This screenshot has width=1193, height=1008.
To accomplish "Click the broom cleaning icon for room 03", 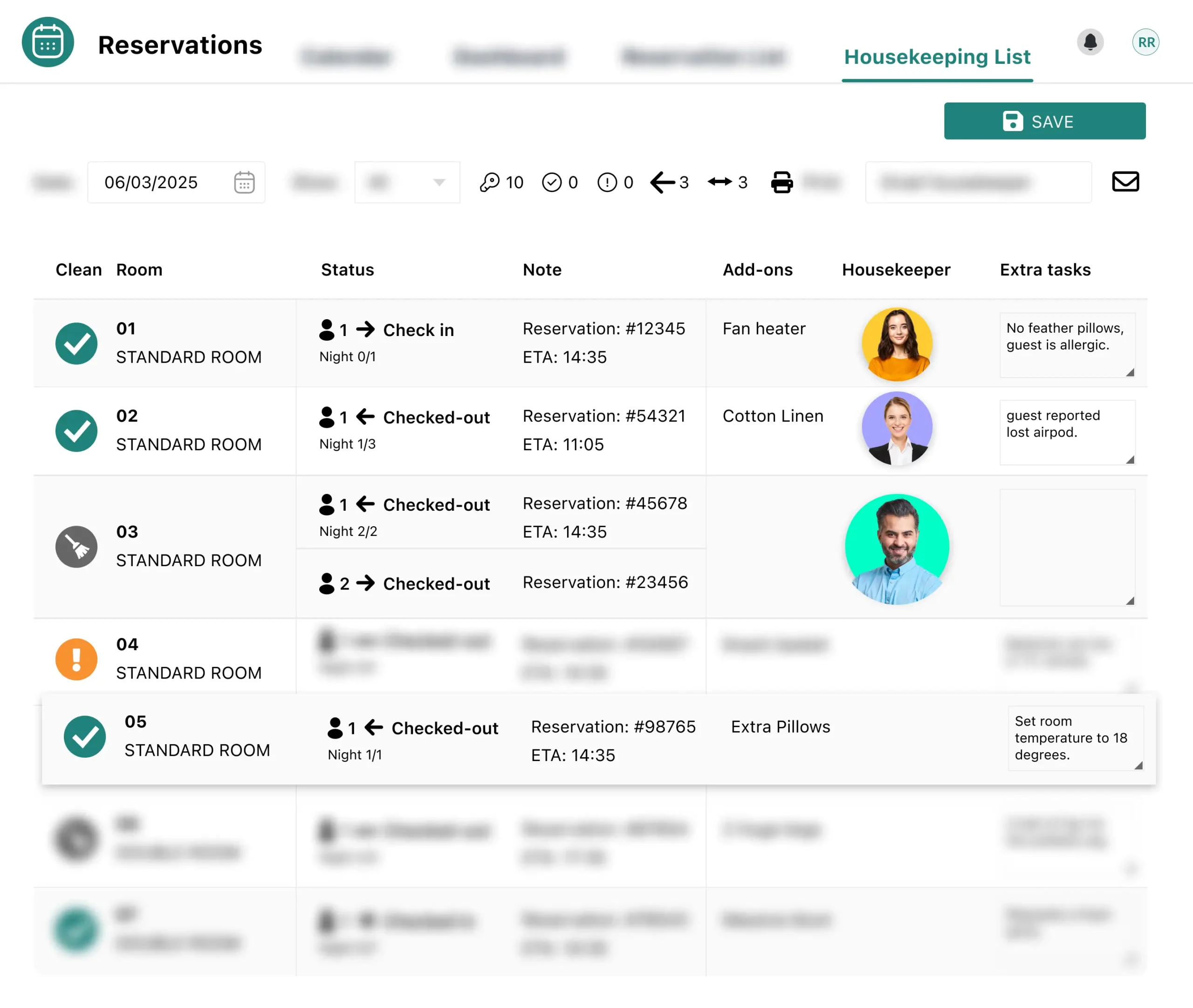I will tap(76, 547).
